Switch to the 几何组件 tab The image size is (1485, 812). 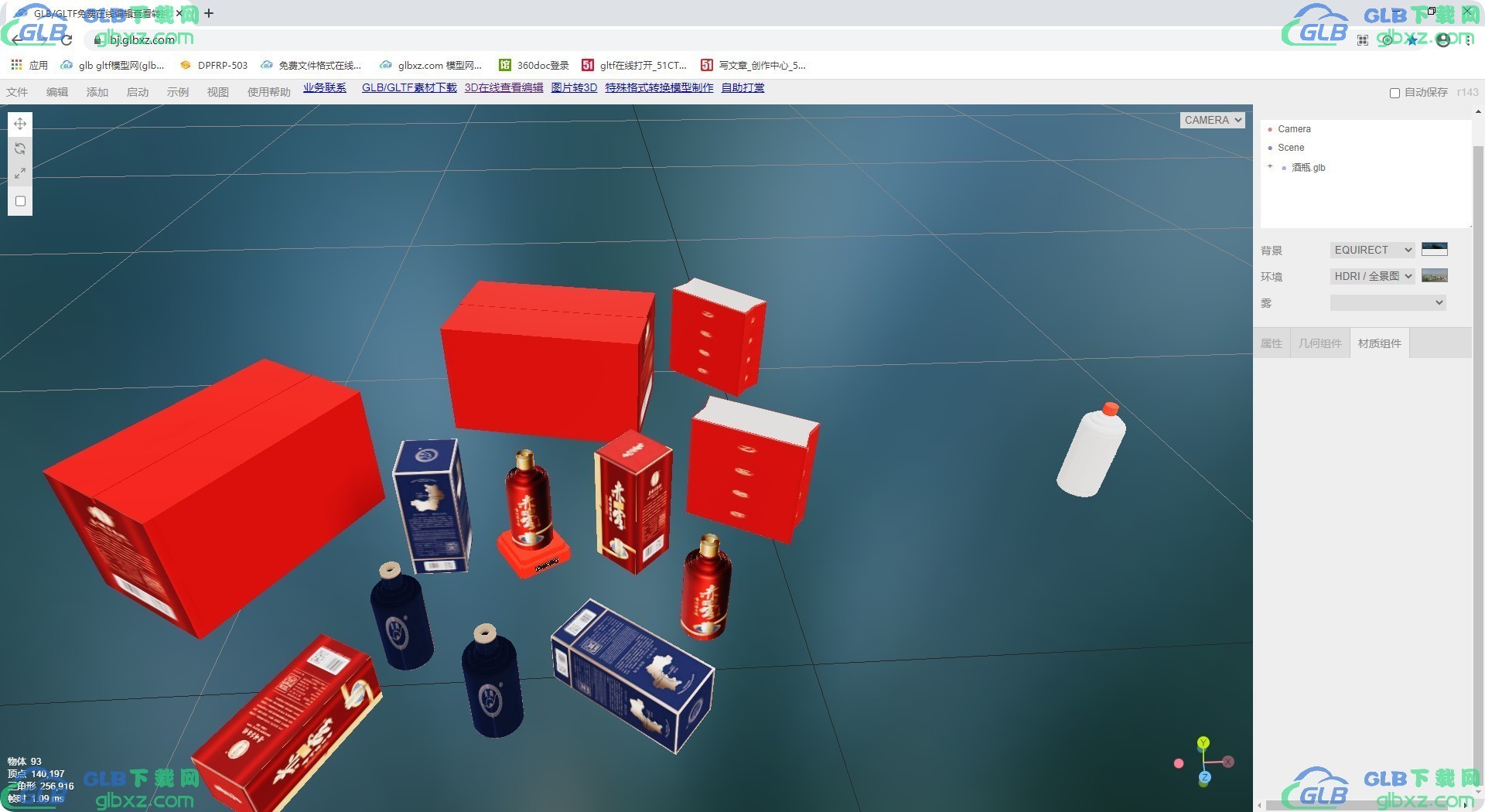tap(1319, 343)
